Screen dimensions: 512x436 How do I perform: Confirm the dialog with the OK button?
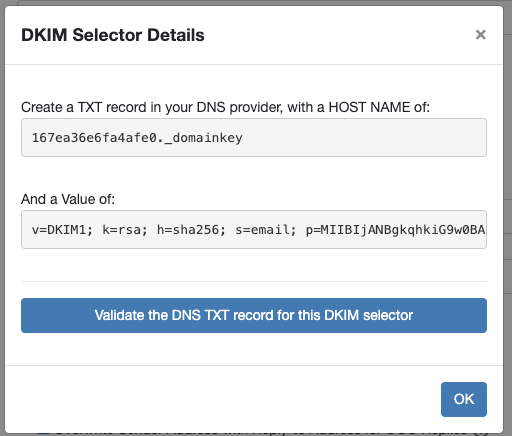pos(464,399)
